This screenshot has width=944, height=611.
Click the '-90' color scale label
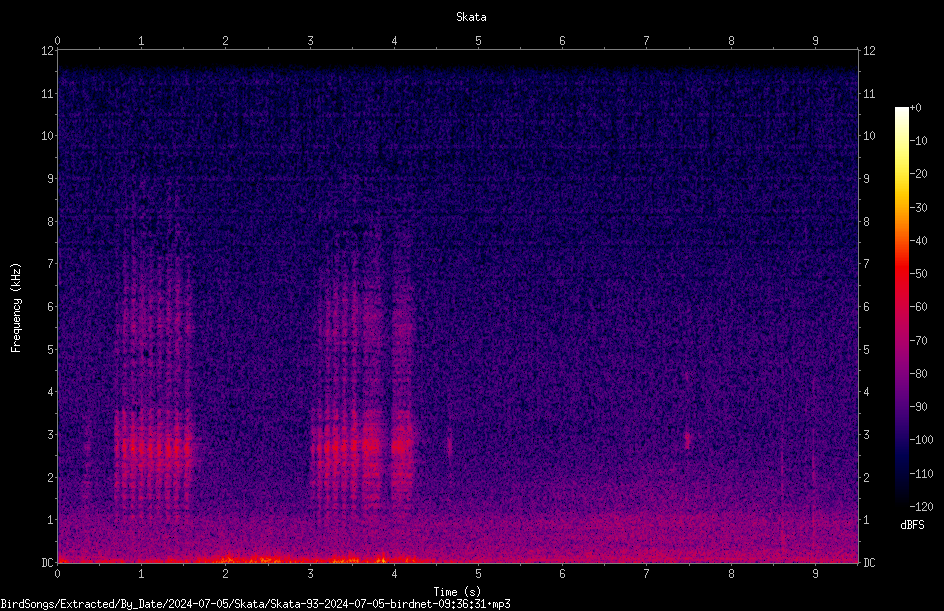click(919, 407)
